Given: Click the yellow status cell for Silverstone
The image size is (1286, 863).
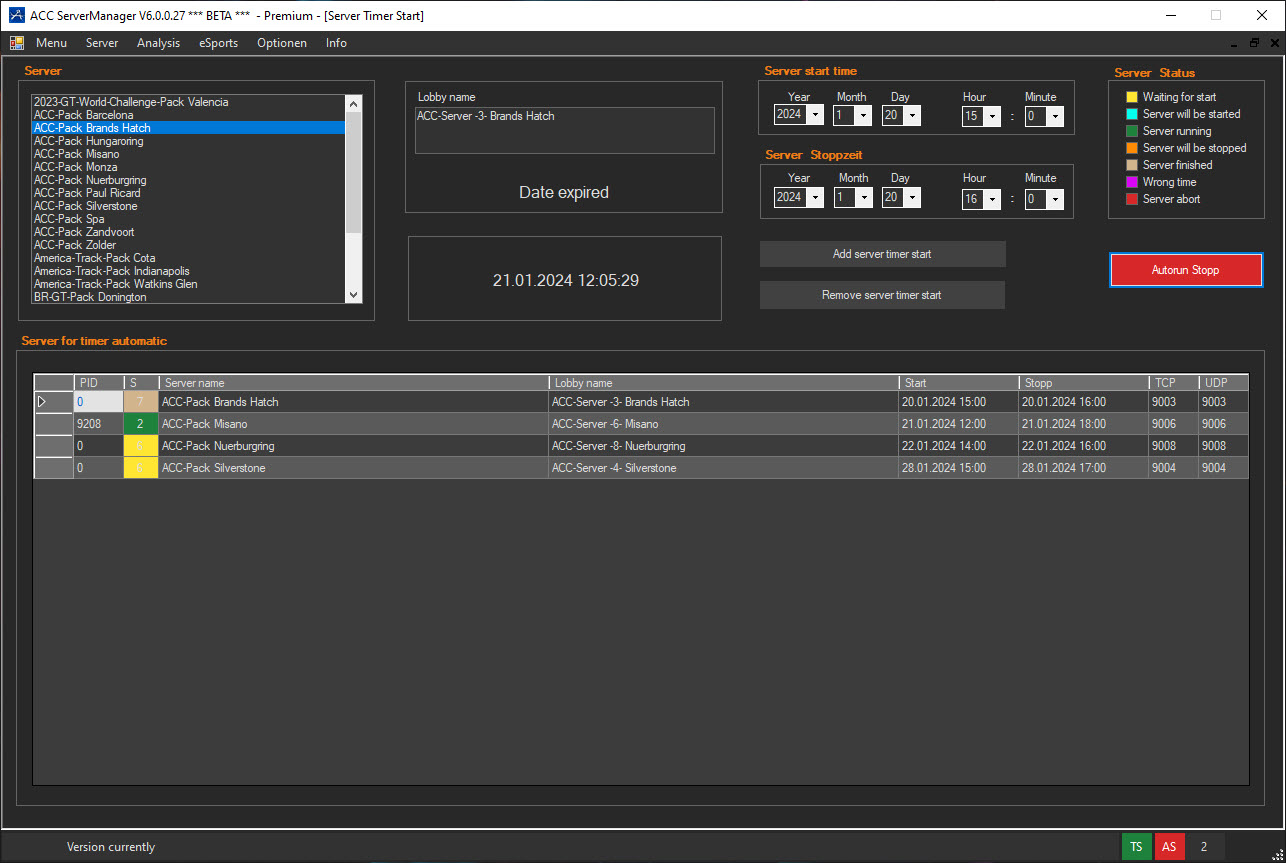Looking at the screenshot, I should 140,468.
